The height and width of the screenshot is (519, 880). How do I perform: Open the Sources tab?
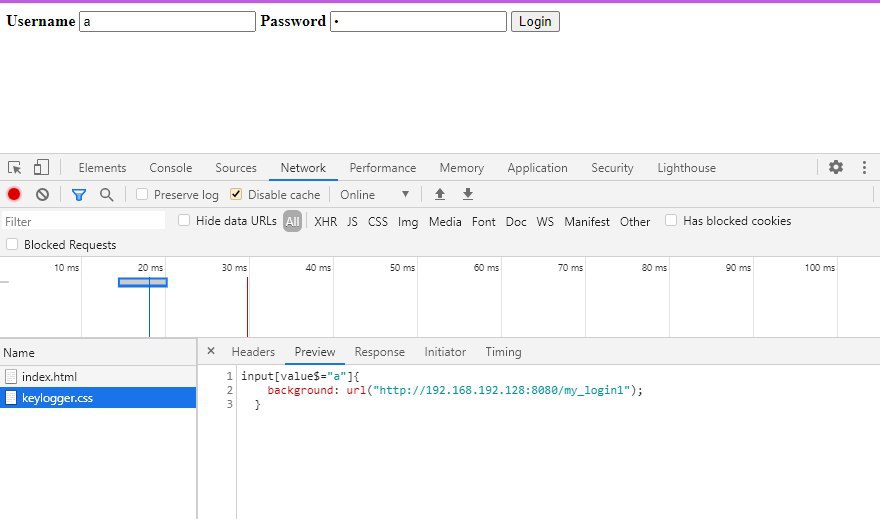(x=236, y=168)
